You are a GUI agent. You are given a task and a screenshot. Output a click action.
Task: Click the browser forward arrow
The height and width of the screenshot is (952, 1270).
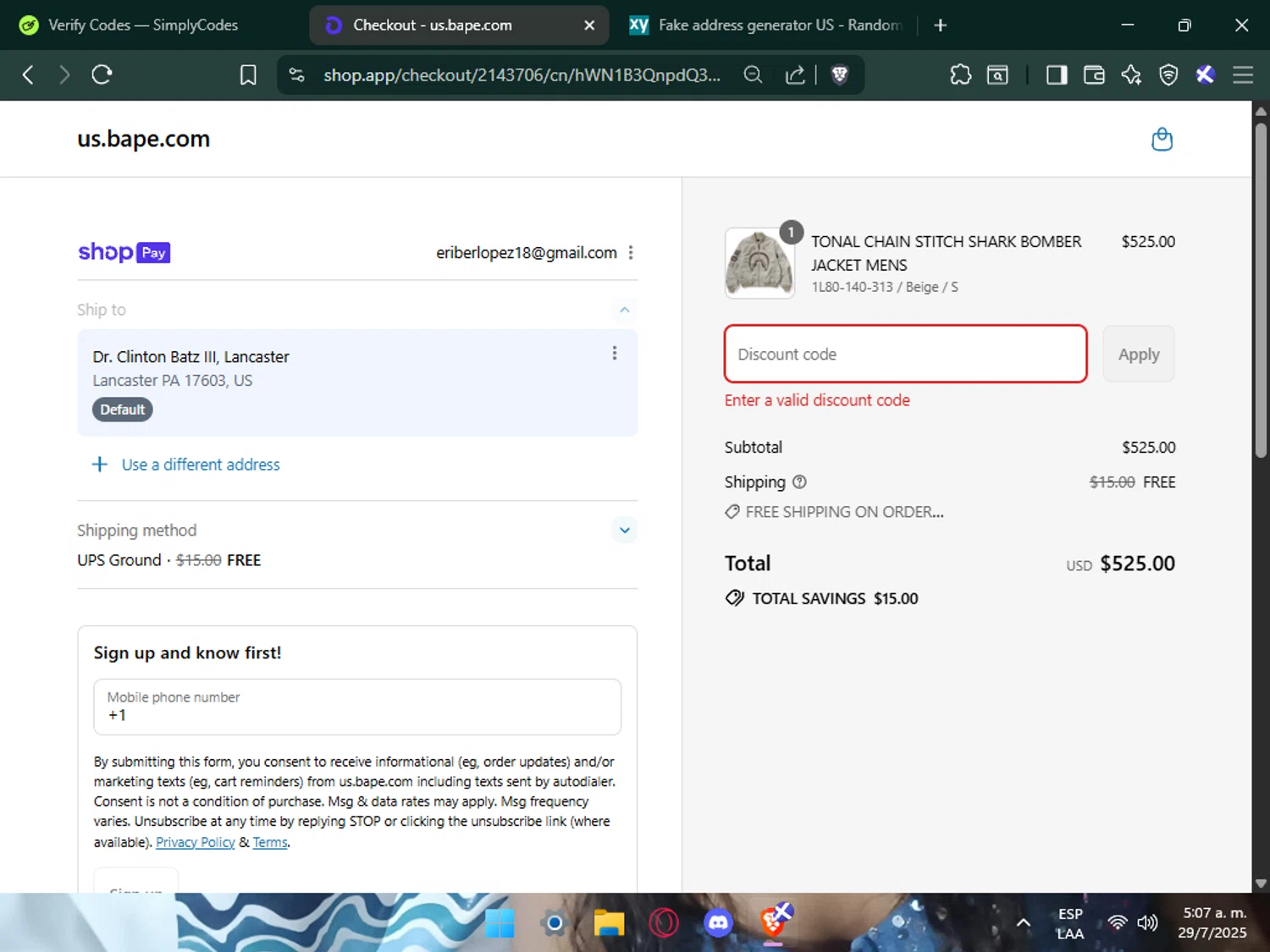(x=64, y=75)
